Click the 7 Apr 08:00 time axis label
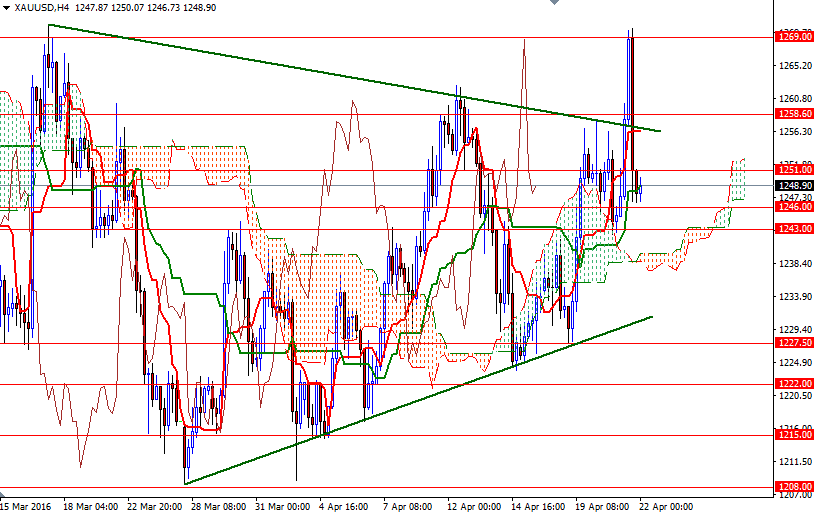814x514 pixels. pyautogui.click(x=408, y=507)
